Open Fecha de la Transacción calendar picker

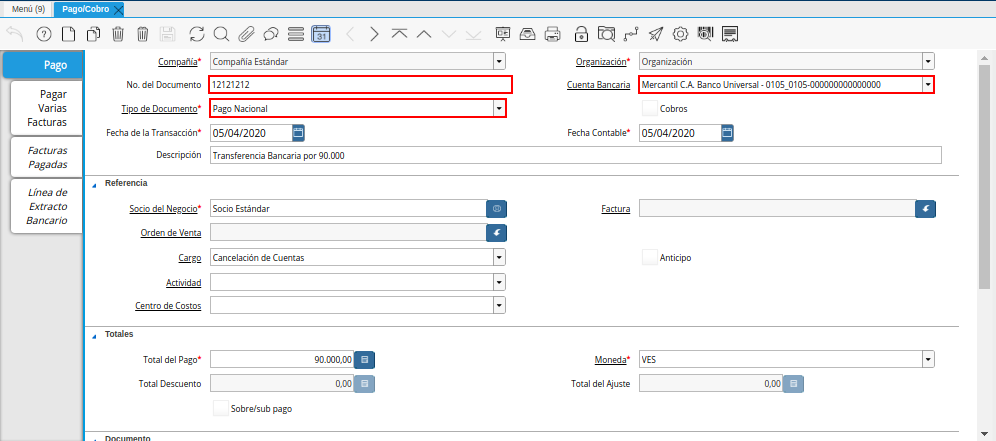click(x=298, y=132)
